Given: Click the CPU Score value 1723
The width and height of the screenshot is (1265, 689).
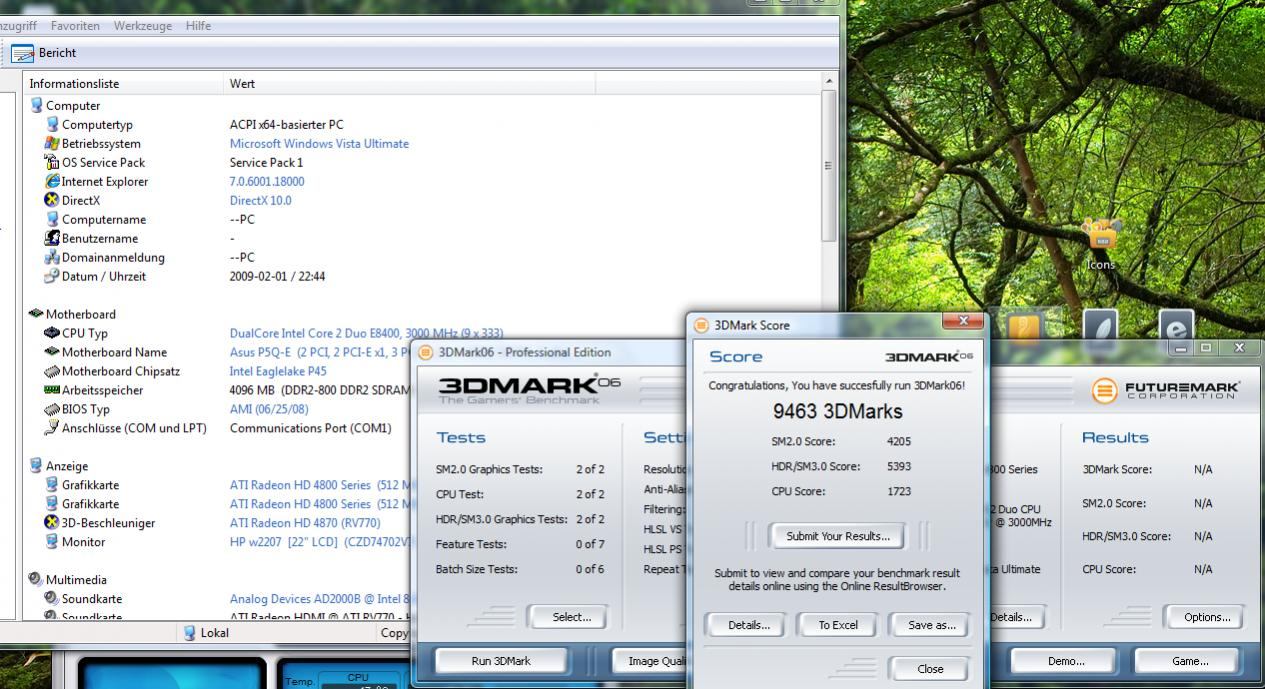Looking at the screenshot, I should click(x=899, y=491).
